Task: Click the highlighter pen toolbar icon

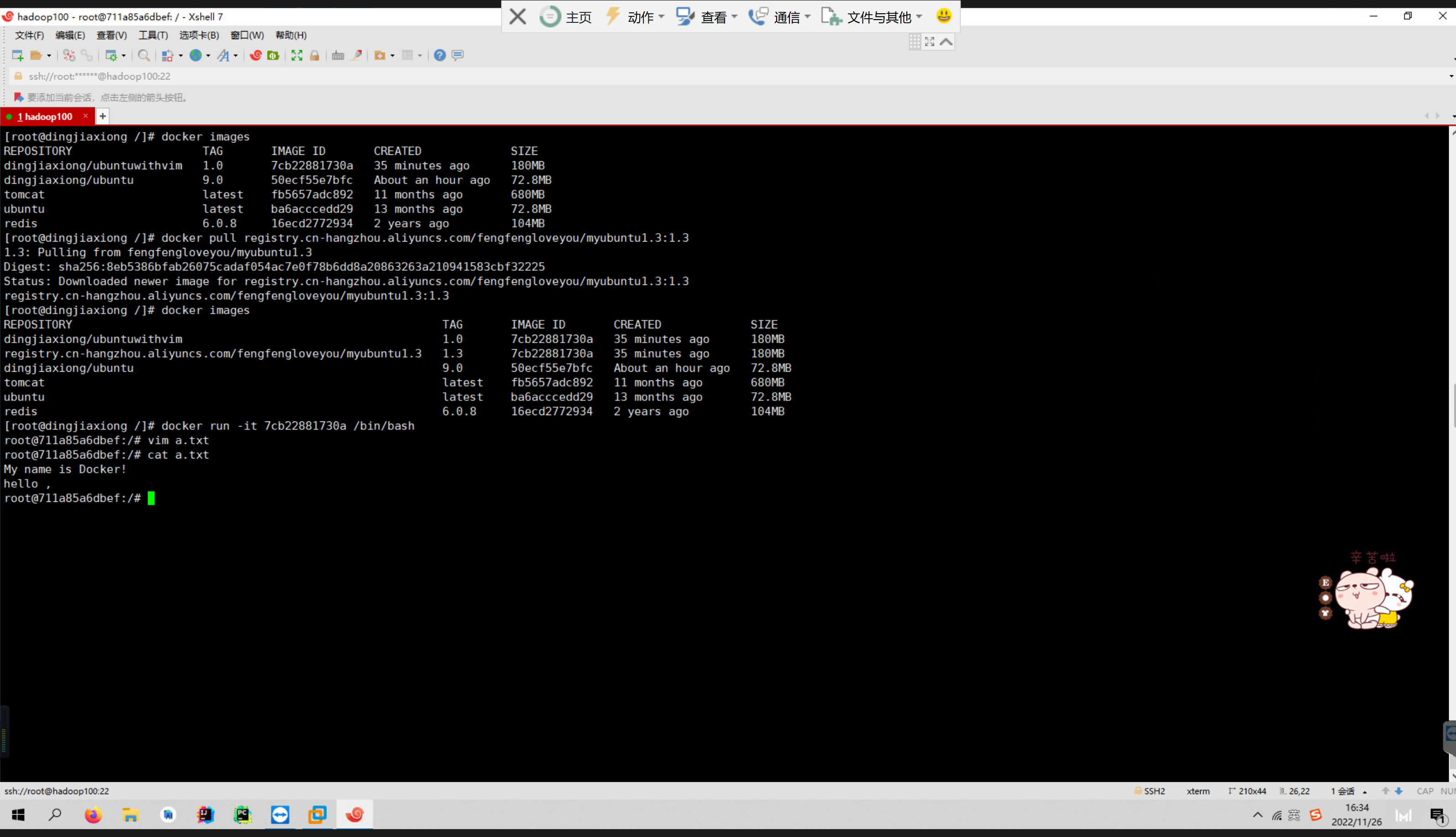Action: pos(356,55)
